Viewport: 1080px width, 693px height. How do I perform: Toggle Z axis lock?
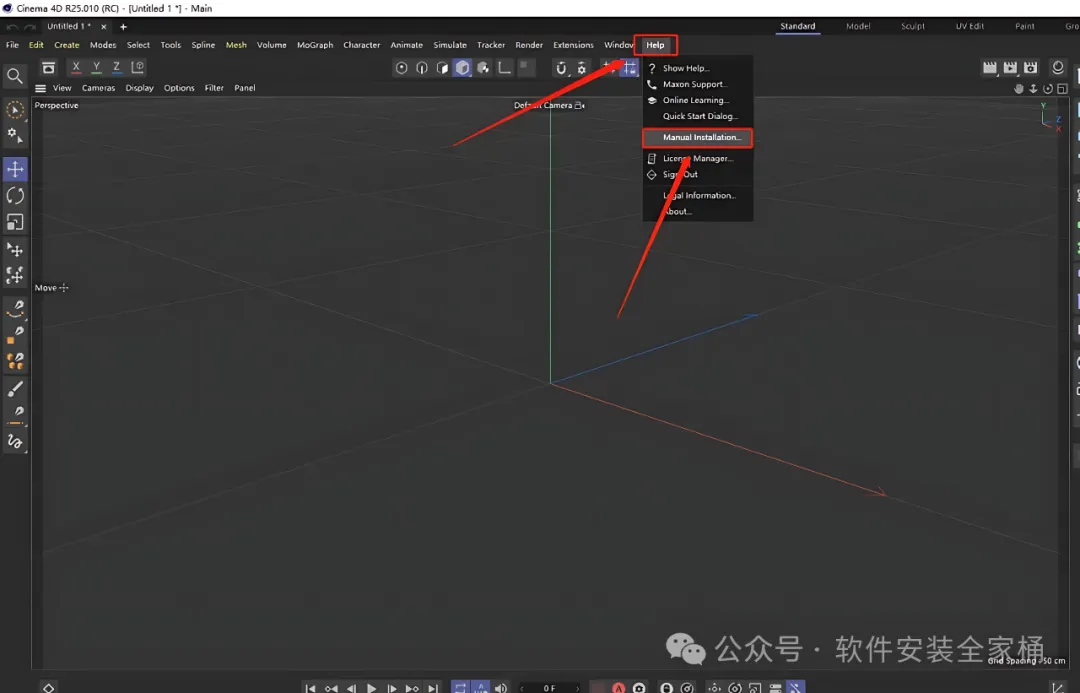point(116,67)
